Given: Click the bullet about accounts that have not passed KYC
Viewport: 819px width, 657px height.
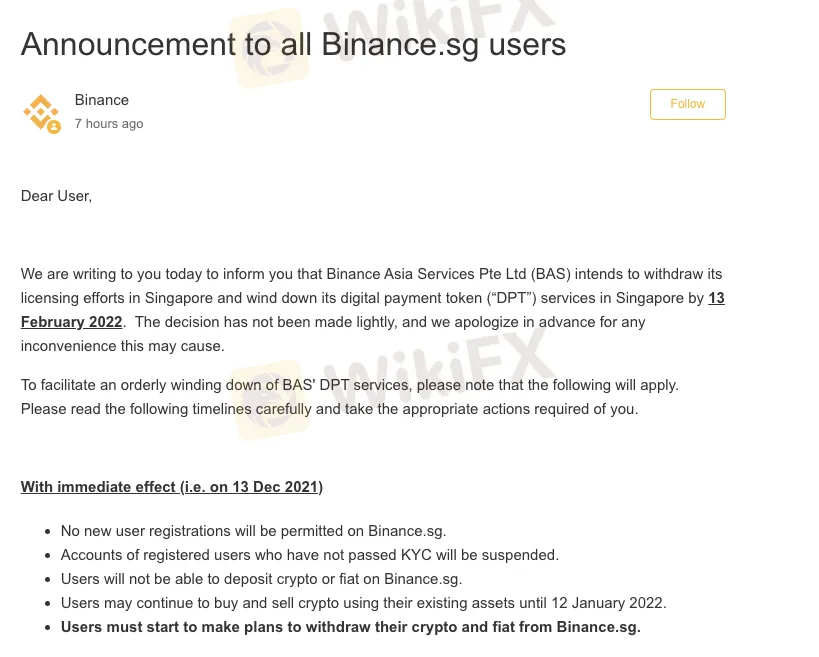Looking at the screenshot, I should tap(309, 555).
